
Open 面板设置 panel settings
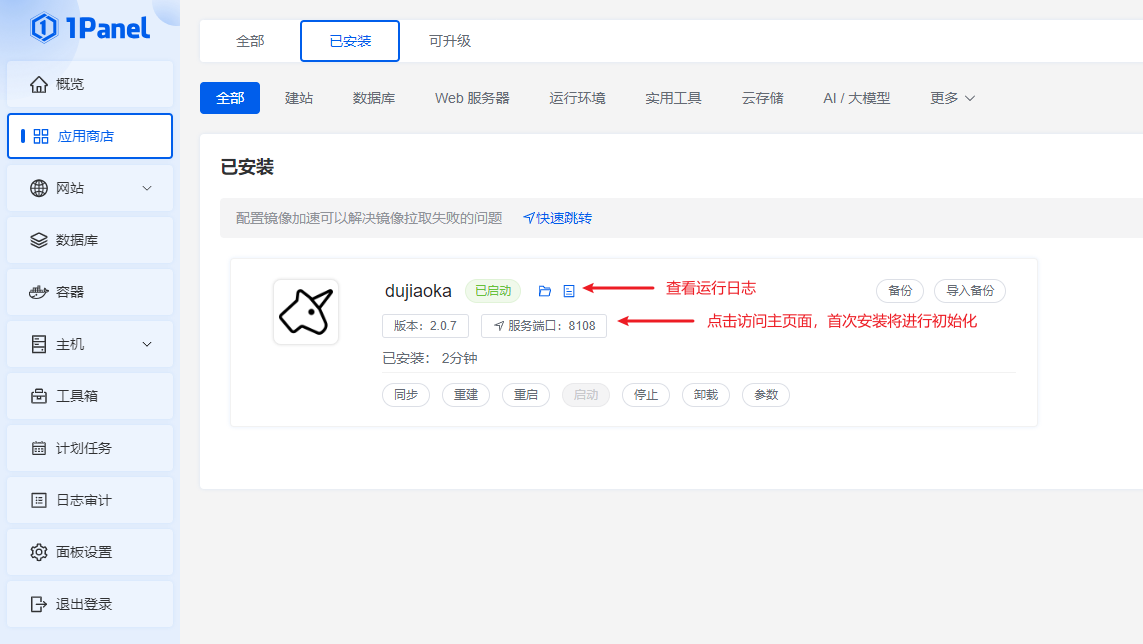click(90, 552)
